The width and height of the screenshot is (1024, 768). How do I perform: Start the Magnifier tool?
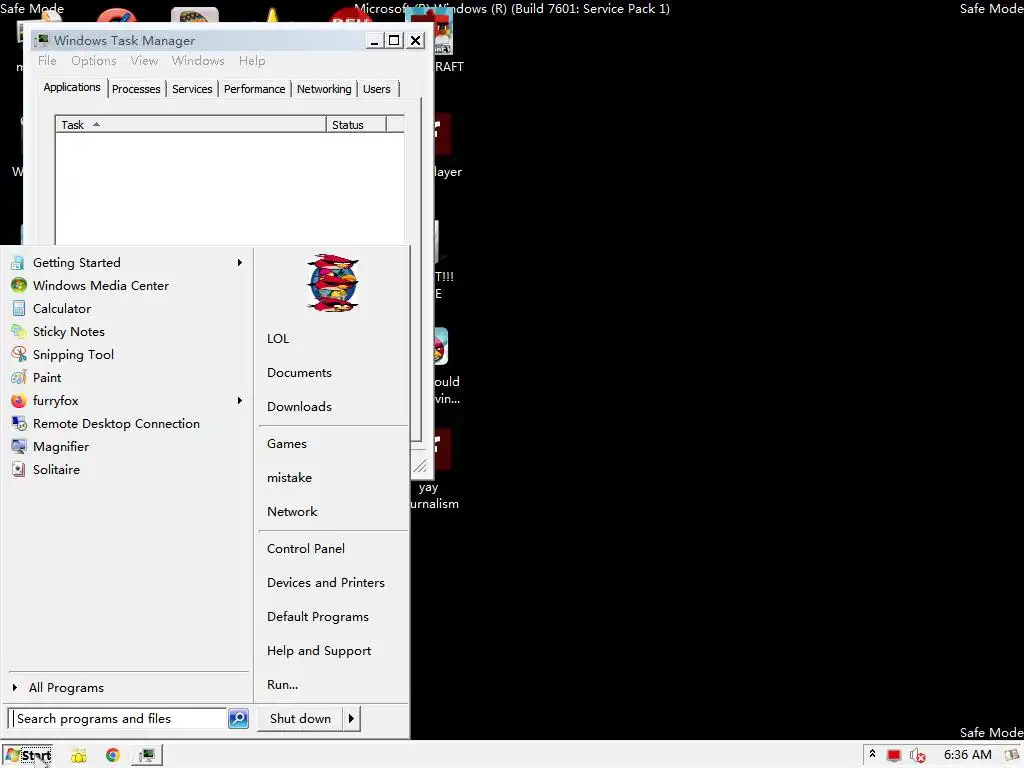(127, 447)
